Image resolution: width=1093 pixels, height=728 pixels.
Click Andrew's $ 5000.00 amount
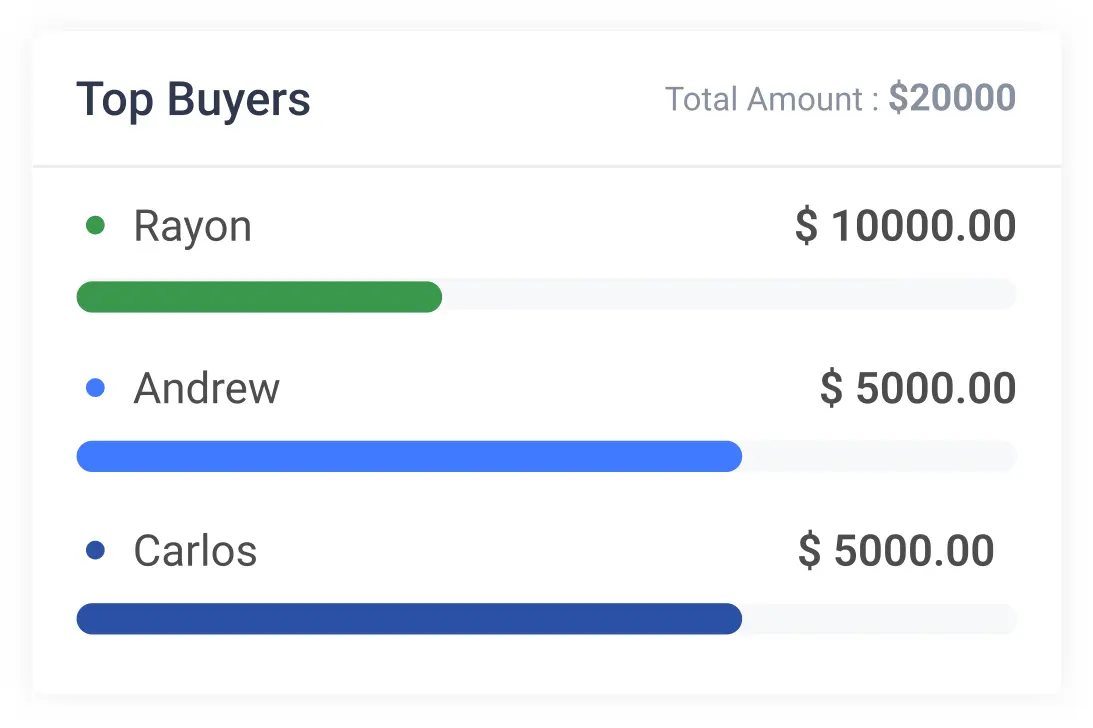coord(918,388)
